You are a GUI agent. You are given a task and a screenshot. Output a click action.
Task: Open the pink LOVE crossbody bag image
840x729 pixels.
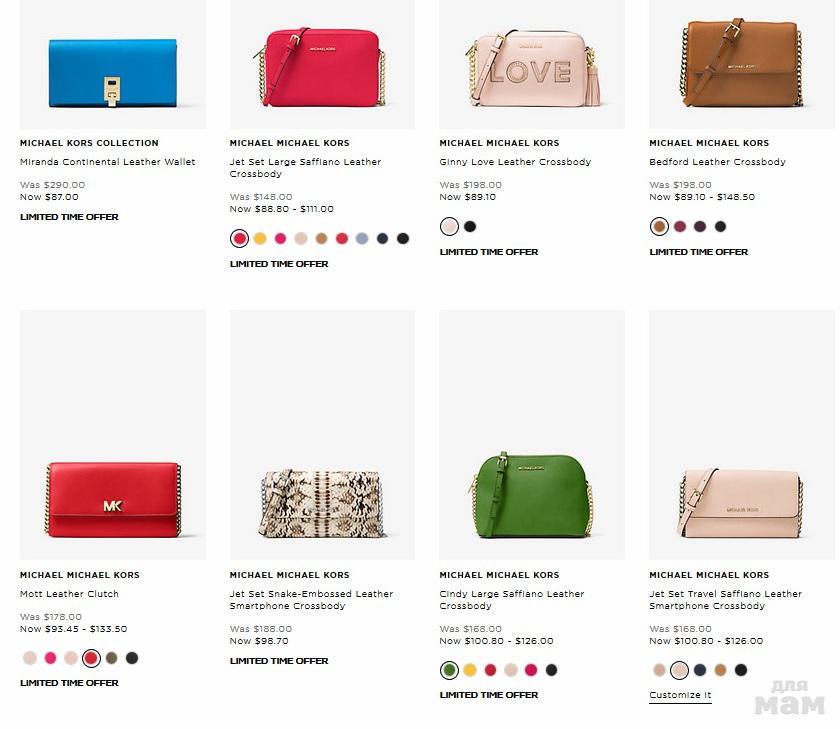point(532,64)
